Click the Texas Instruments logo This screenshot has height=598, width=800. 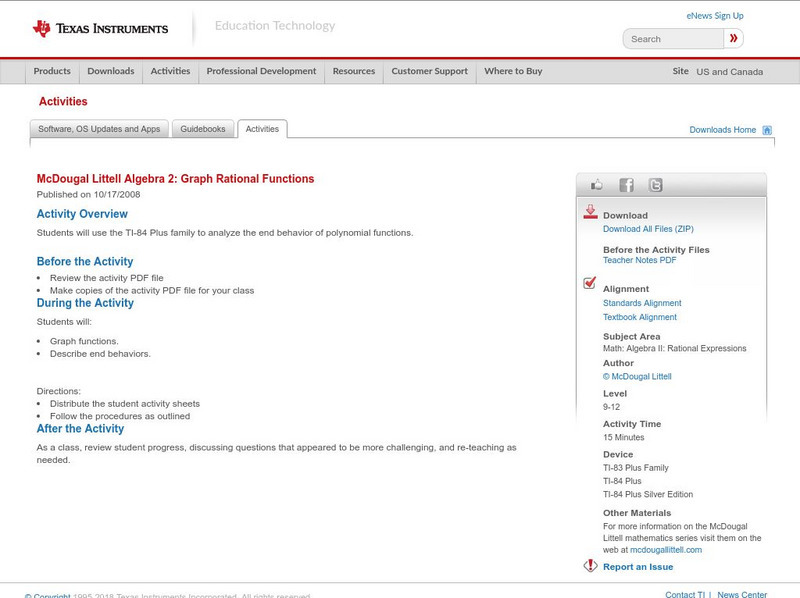tap(100, 29)
